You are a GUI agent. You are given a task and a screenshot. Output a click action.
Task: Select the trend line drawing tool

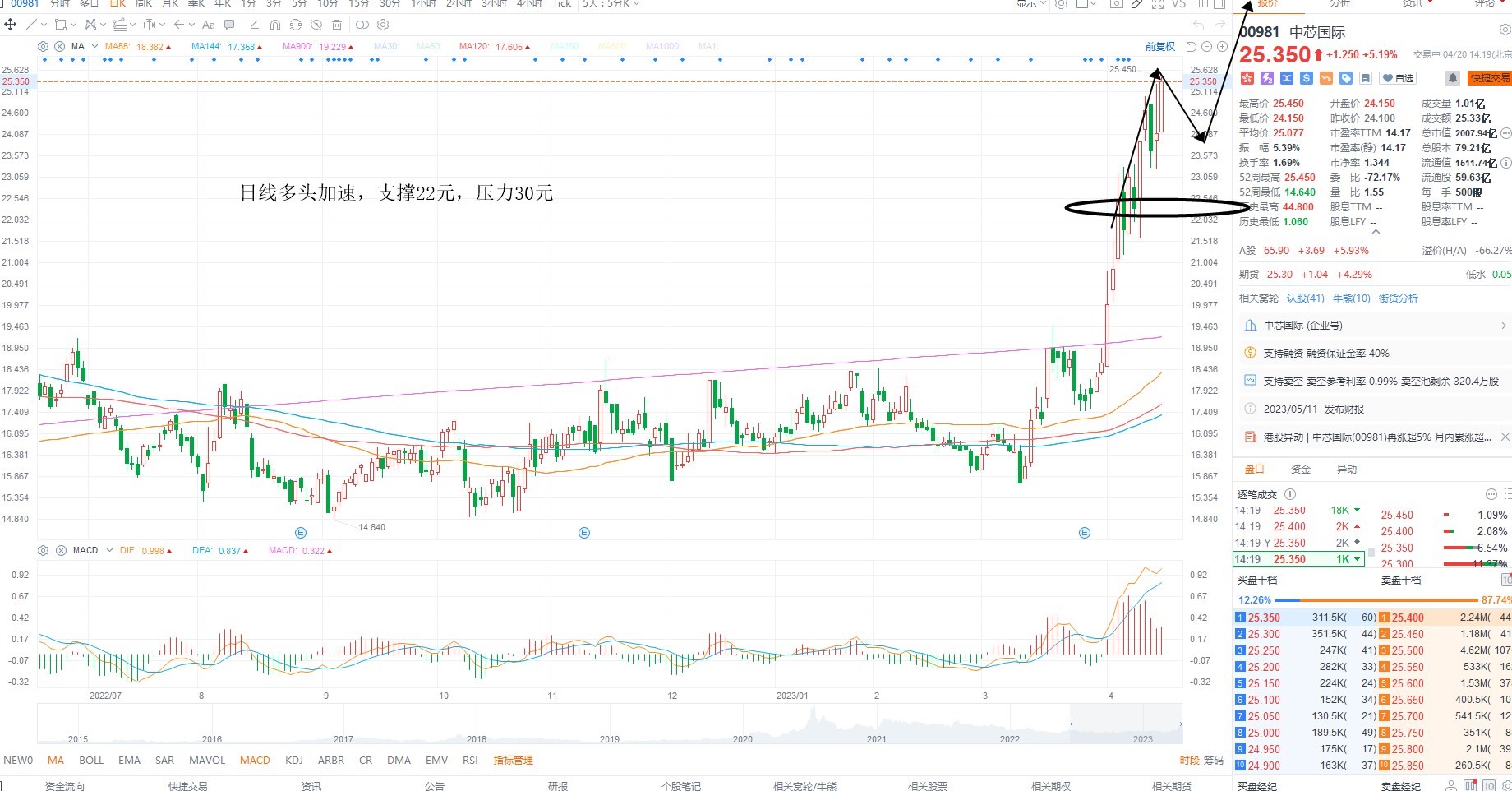(31, 25)
